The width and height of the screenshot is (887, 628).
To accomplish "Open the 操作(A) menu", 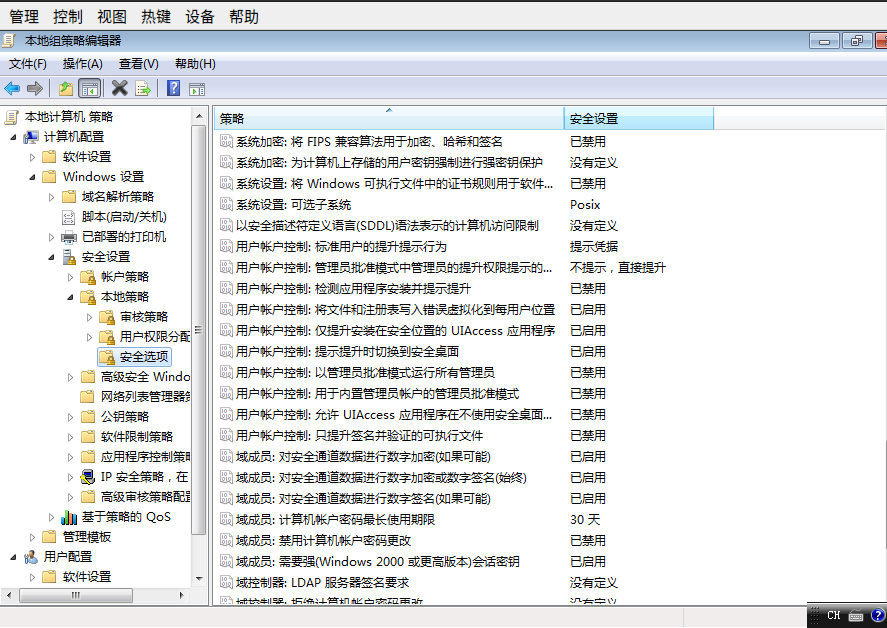I will 83,64.
